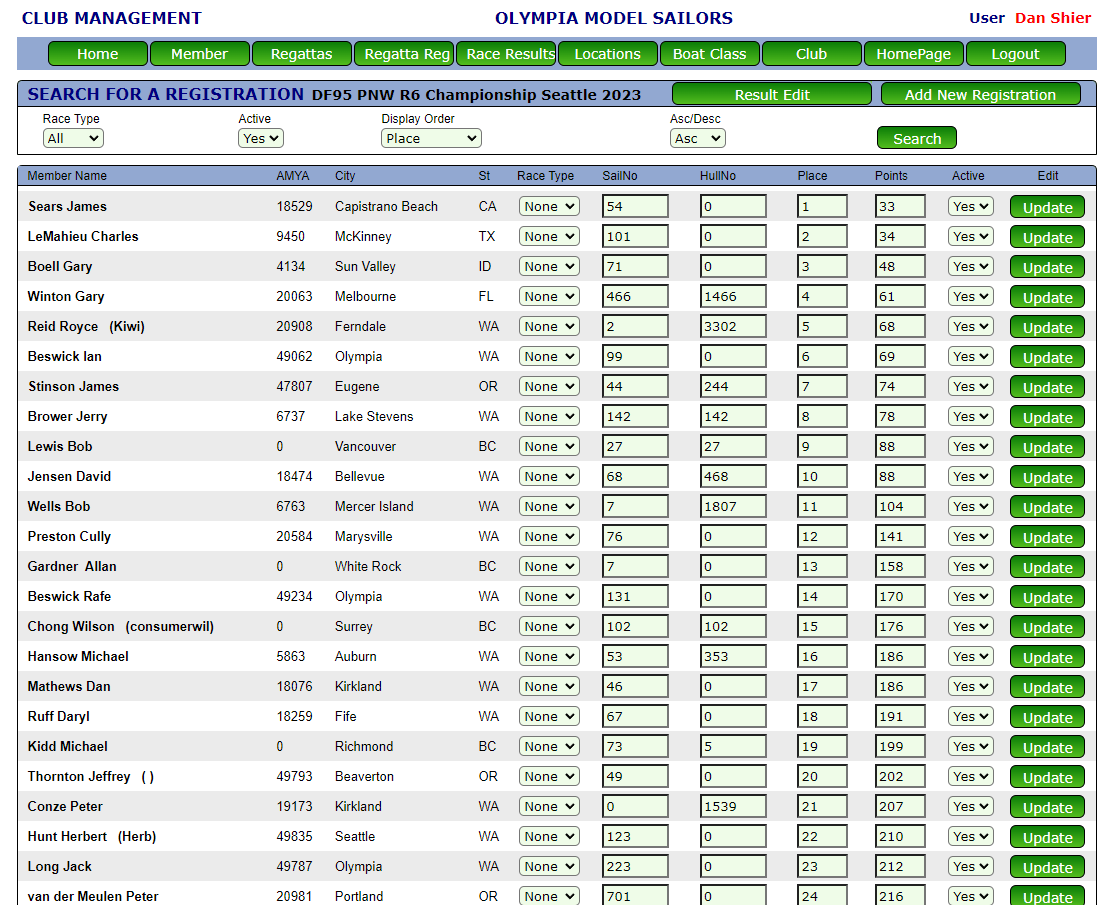The height and width of the screenshot is (905, 1110).
Task: Open Race Type dropdown for Sears James
Action: click(x=549, y=207)
